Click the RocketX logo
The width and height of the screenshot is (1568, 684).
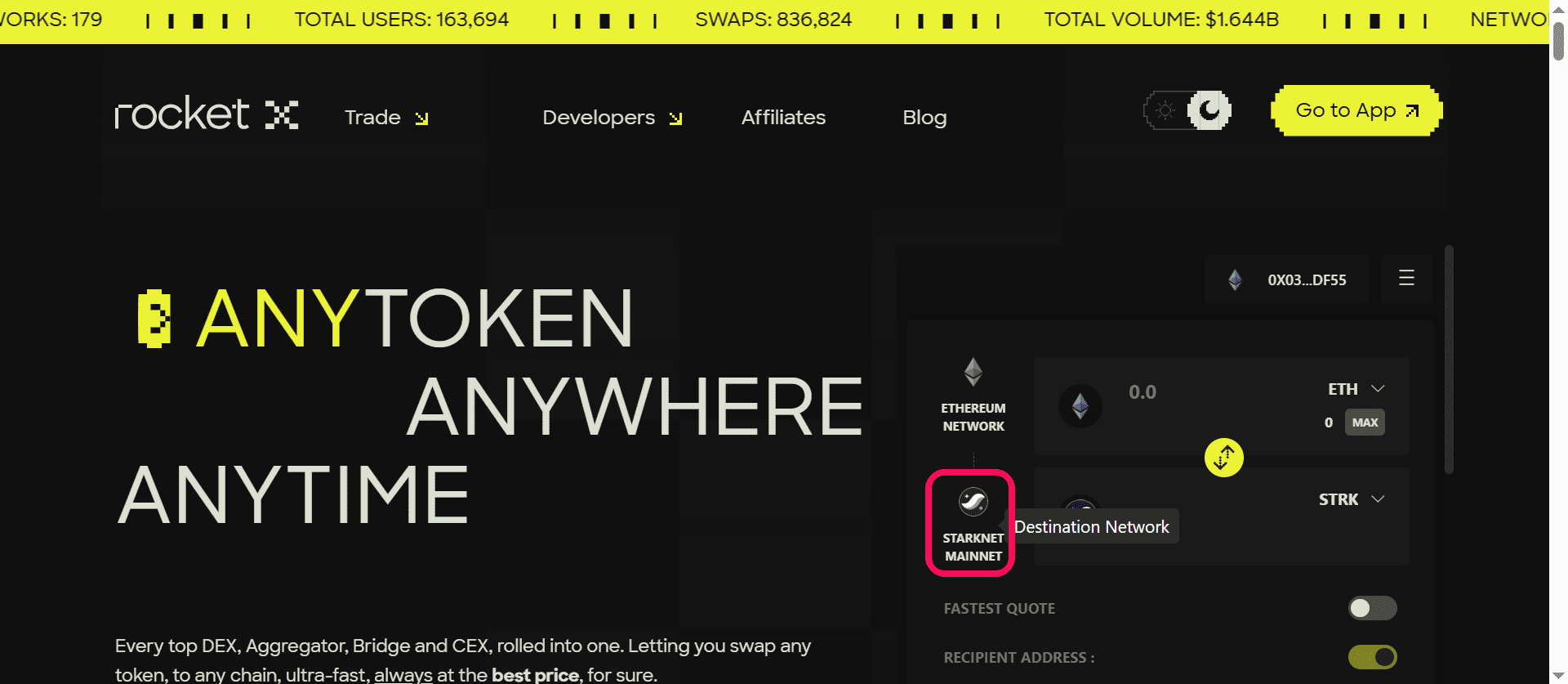207,114
